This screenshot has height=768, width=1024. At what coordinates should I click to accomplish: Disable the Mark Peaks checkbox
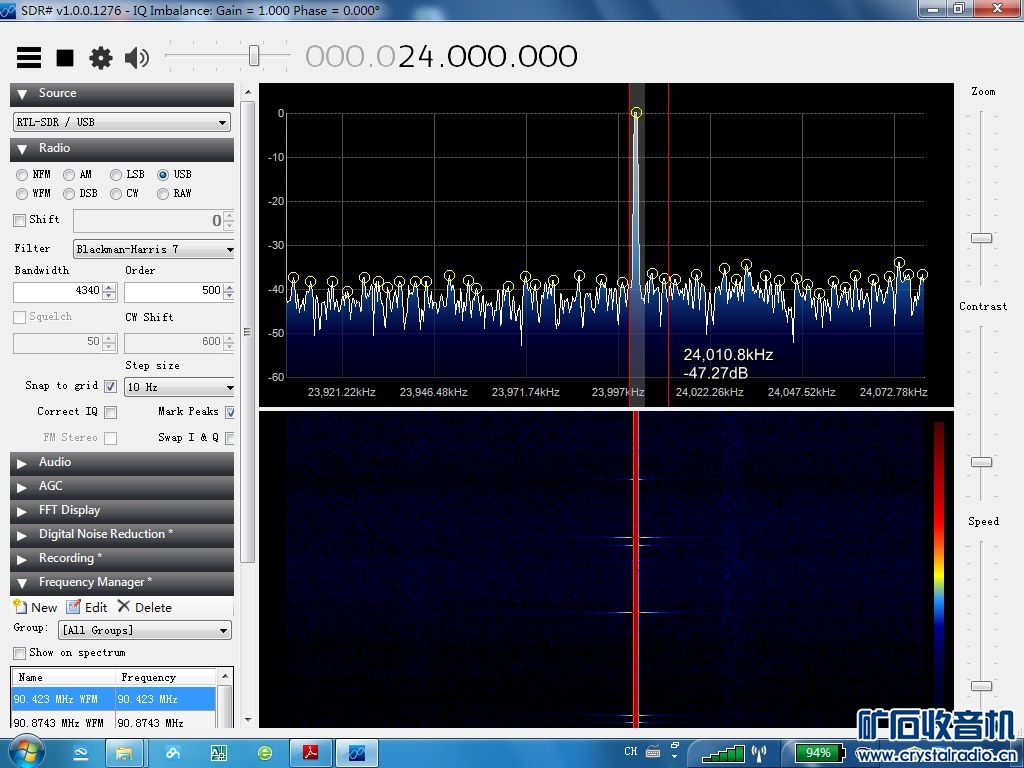coord(229,412)
